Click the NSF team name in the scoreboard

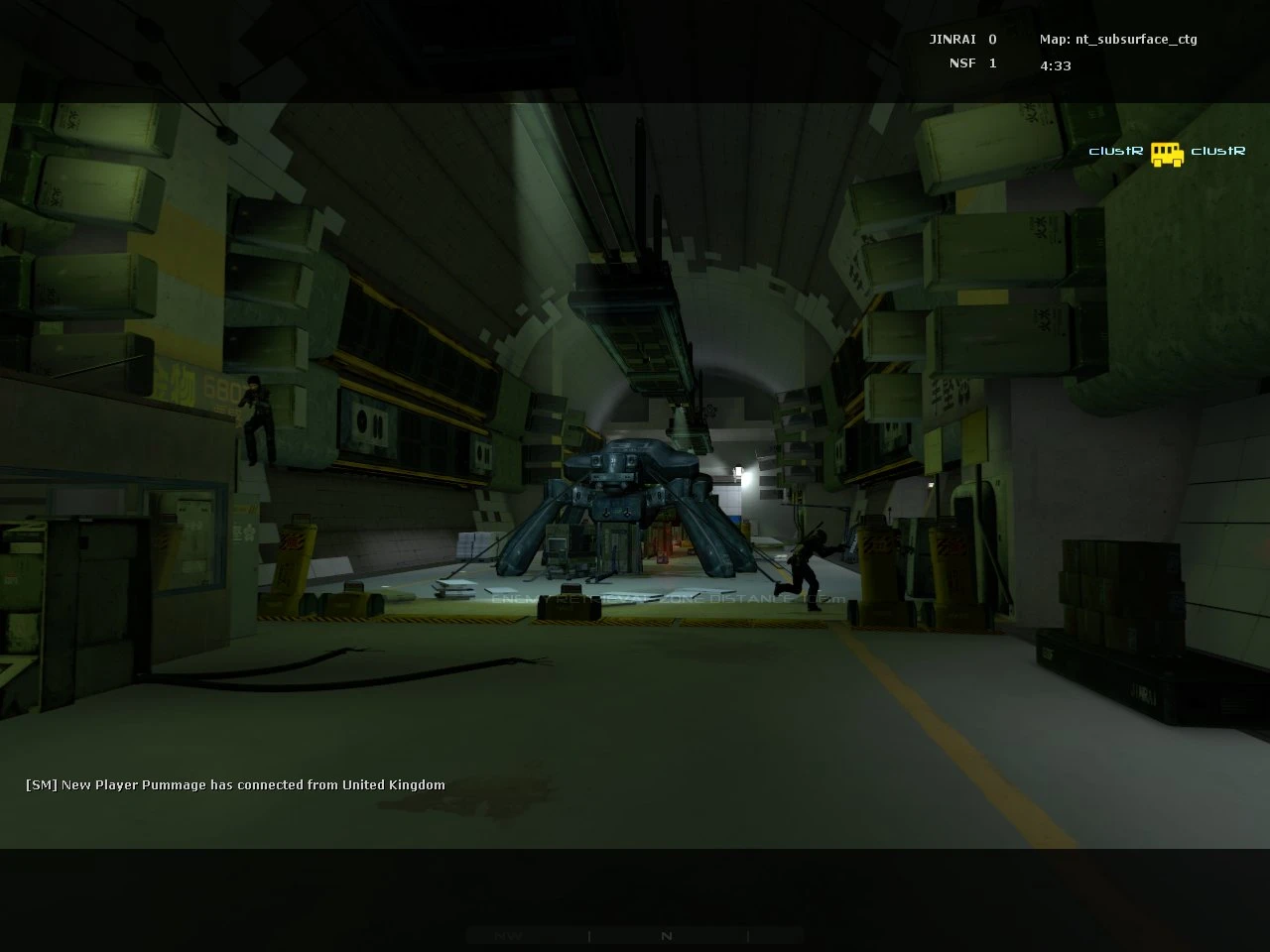(963, 62)
